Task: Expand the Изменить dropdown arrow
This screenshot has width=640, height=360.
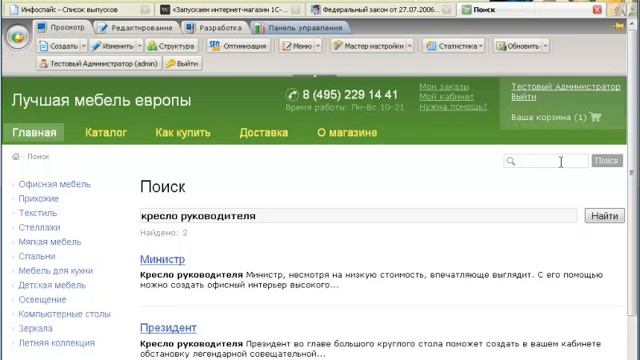Action: (x=139, y=46)
